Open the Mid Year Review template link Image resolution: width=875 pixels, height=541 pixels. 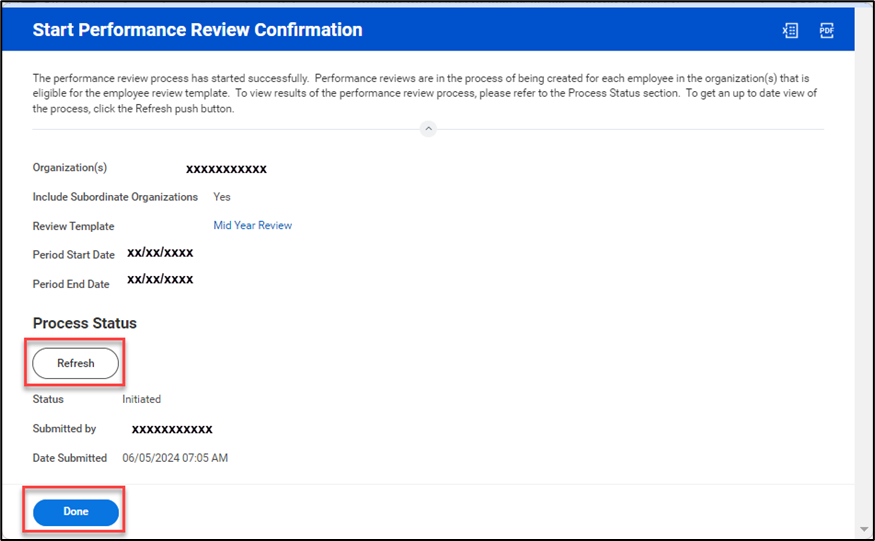coord(252,226)
